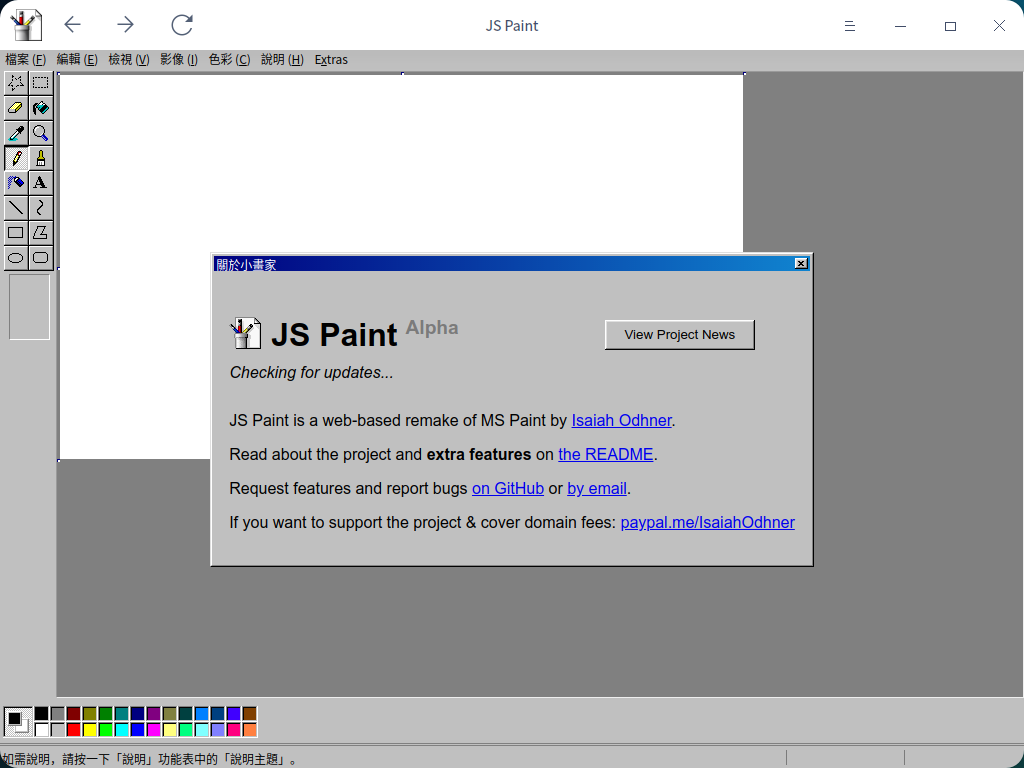This screenshot has height=768, width=1024.
Task: Pick the lime green palette swatch
Action: (106, 729)
